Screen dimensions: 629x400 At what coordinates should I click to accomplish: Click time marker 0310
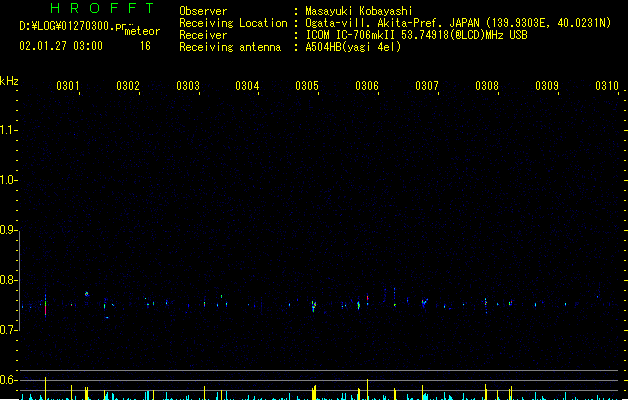click(x=607, y=86)
